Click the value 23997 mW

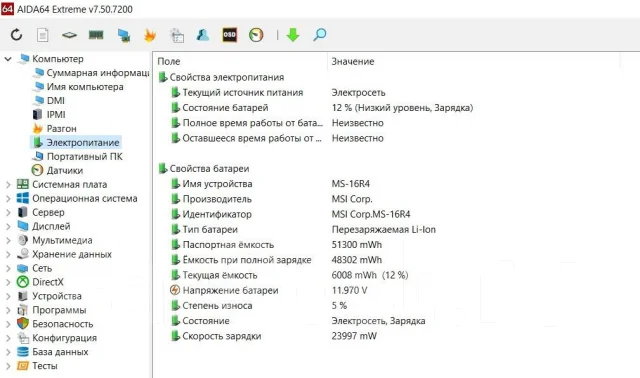point(354,336)
